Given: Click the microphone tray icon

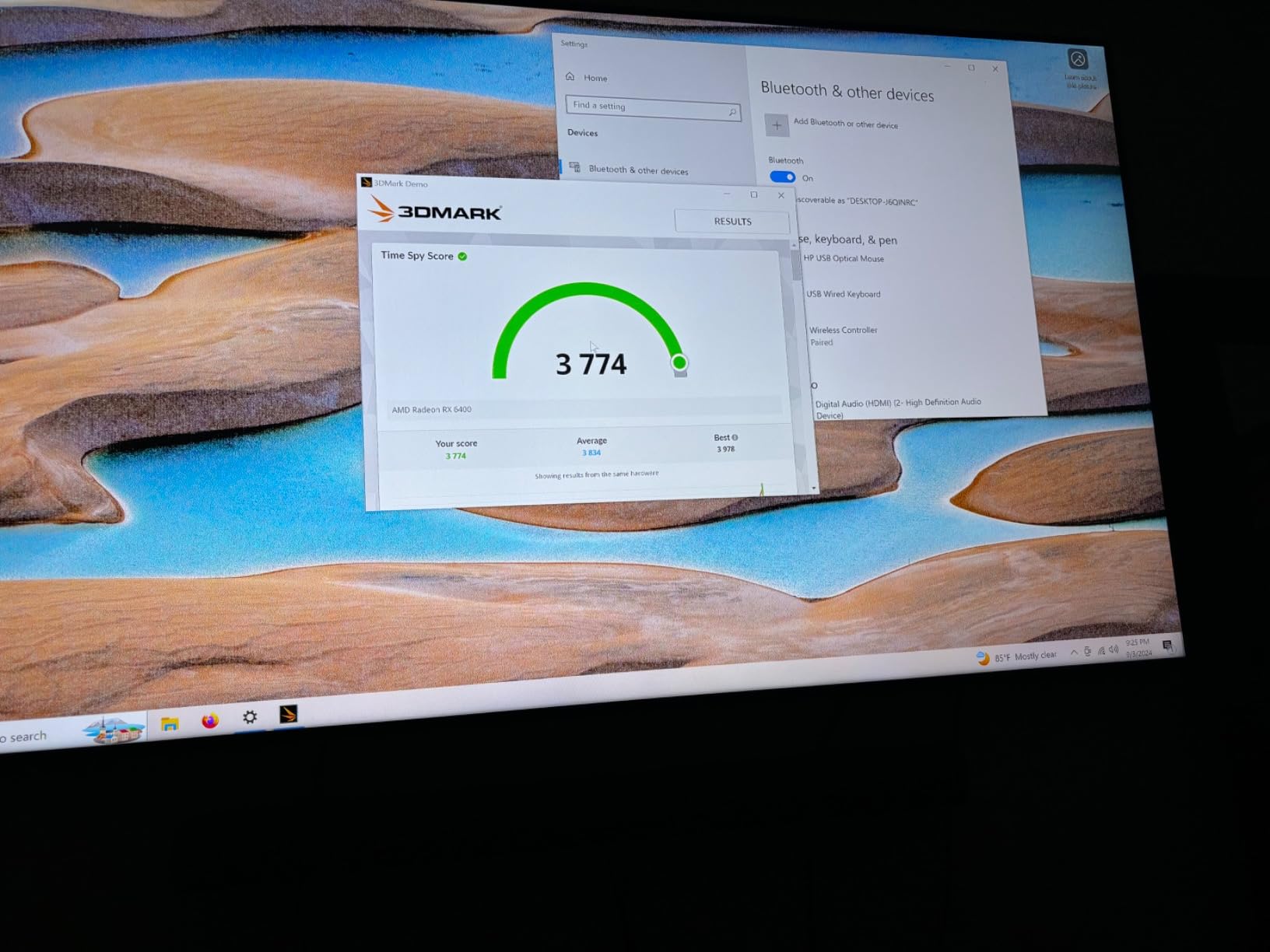Looking at the screenshot, I should tap(1087, 651).
